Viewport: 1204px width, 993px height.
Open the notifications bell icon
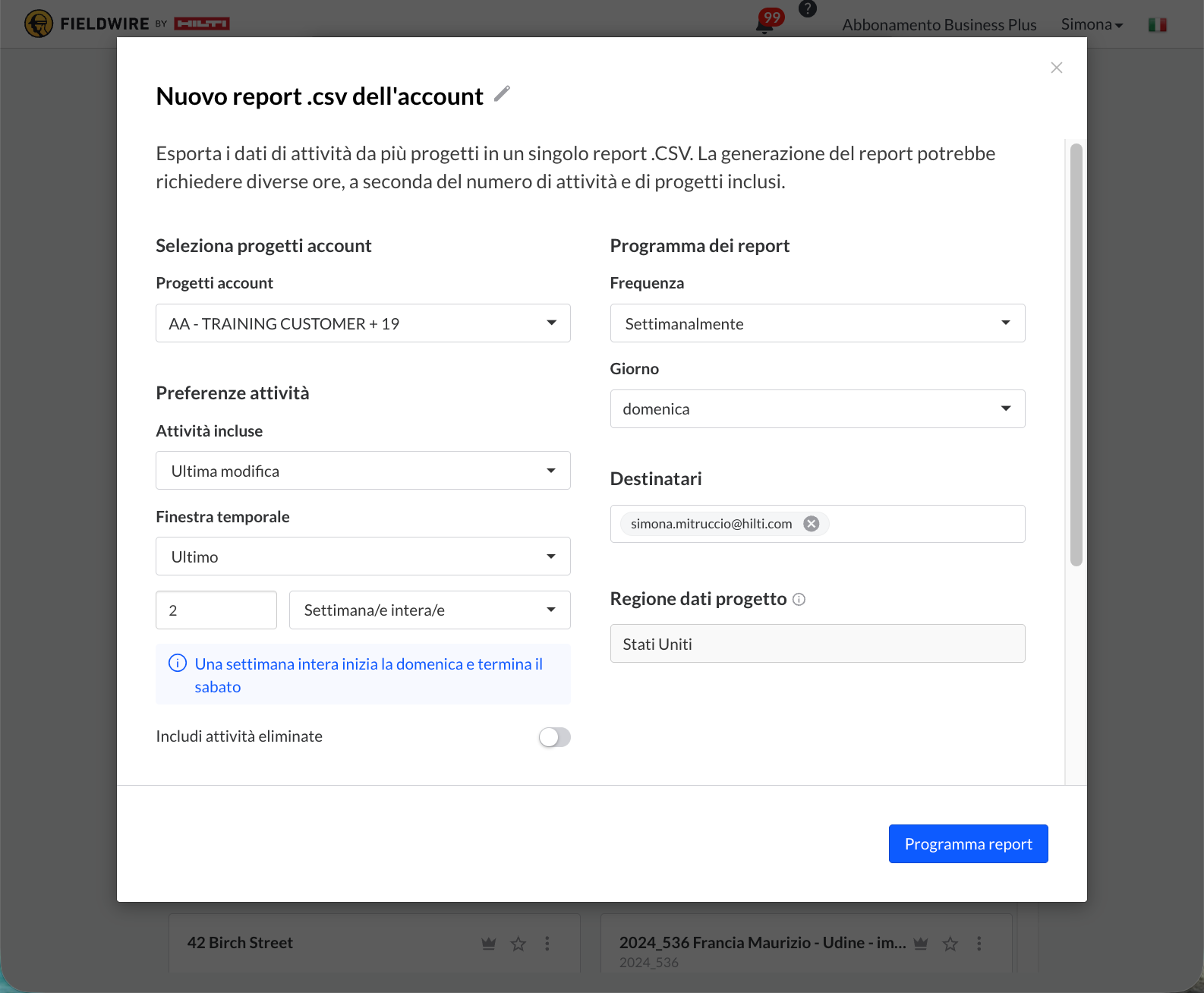click(764, 26)
